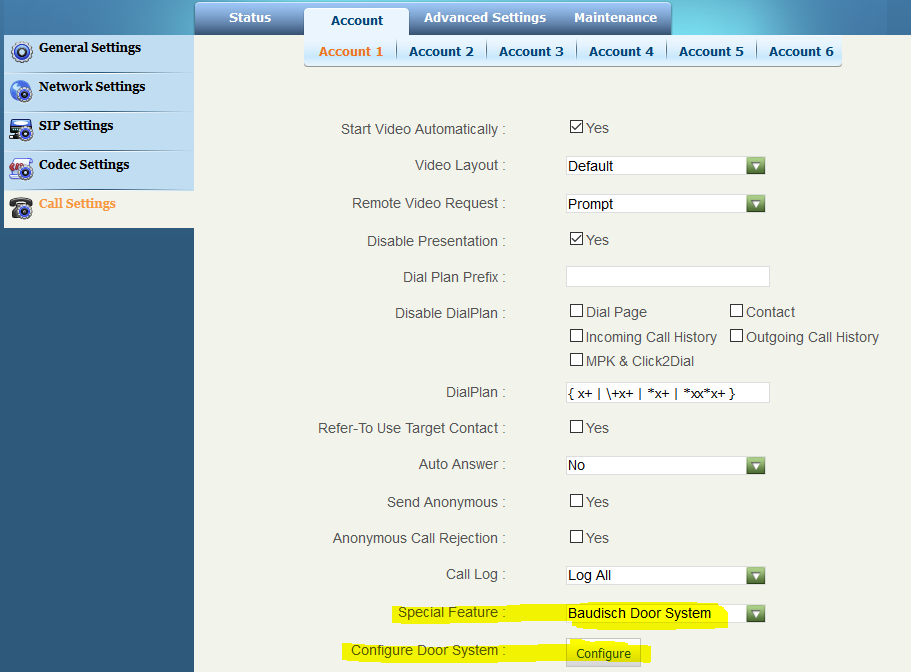Viewport: 911px width, 672px height.
Task: Switch to the Status tab
Action: pos(250,18)
